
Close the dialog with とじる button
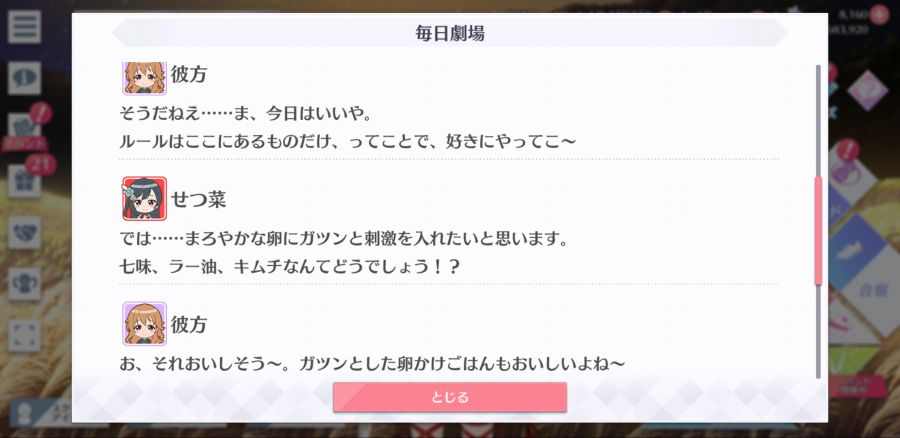pos(449,397)
